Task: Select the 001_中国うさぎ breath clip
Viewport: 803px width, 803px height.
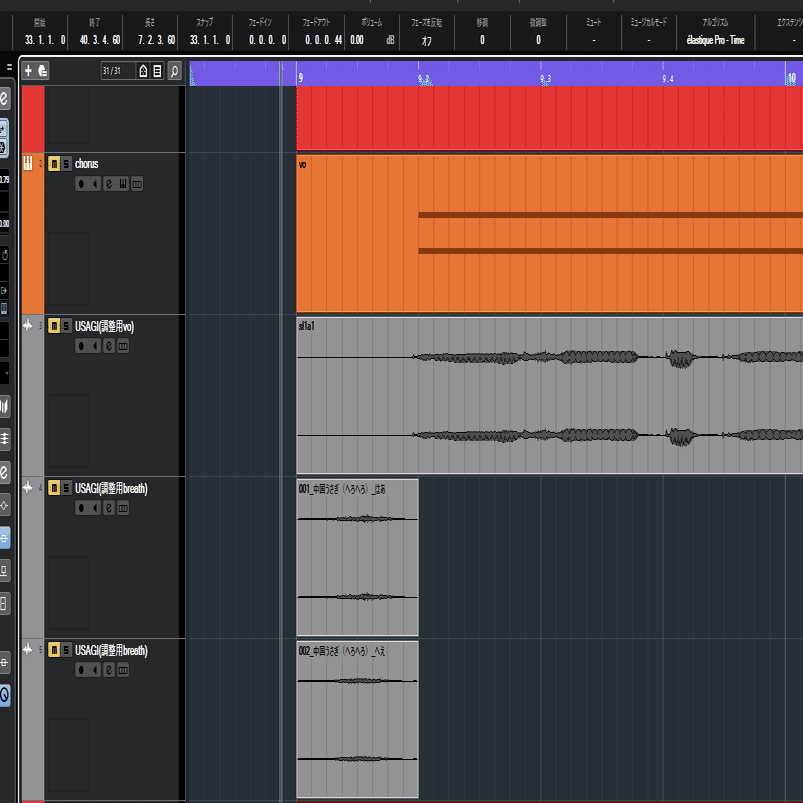Action: click(357, 557)
